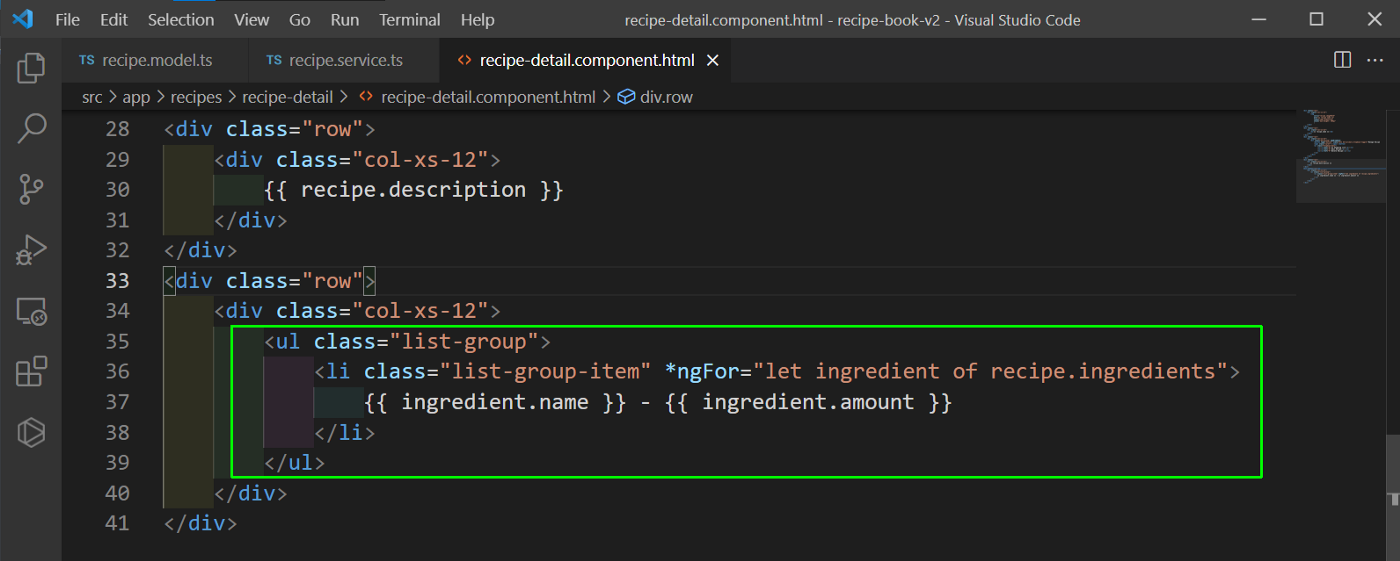Click line number 33 in the gutter
This screenshot has height=561, width=1400.
tap(117, 281)
